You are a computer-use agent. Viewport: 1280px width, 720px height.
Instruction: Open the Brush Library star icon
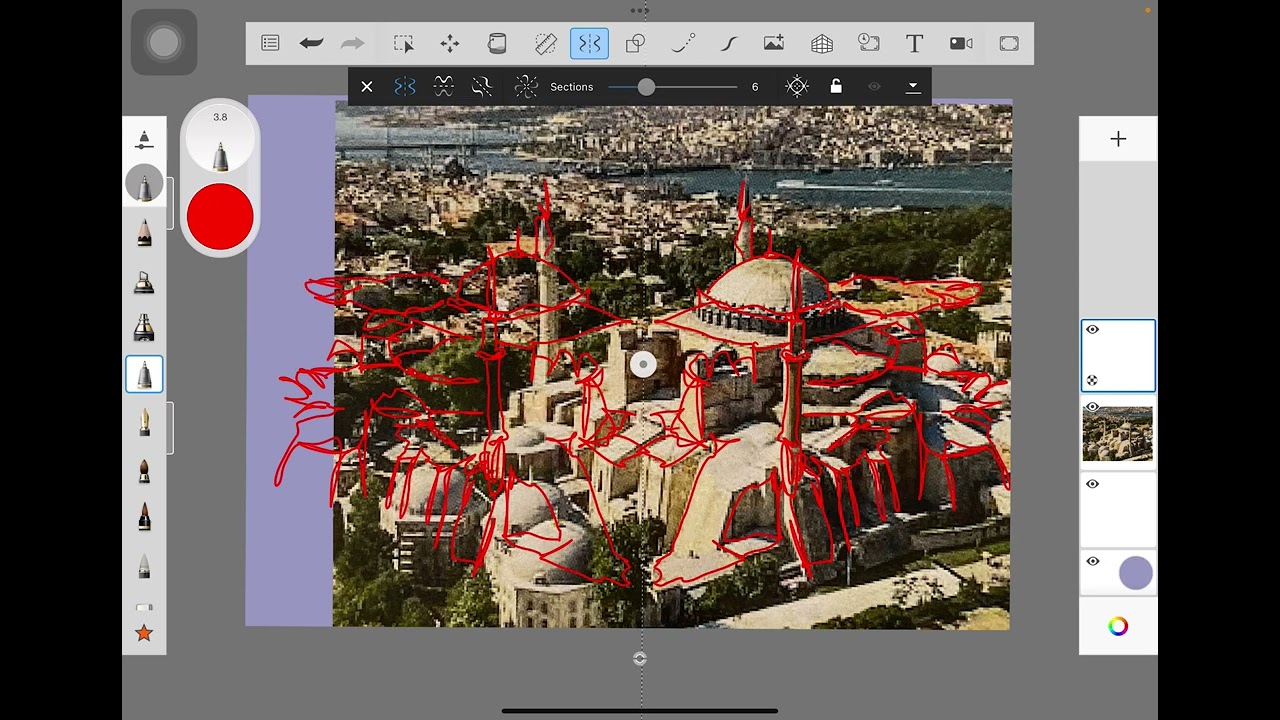pos(144,633)
